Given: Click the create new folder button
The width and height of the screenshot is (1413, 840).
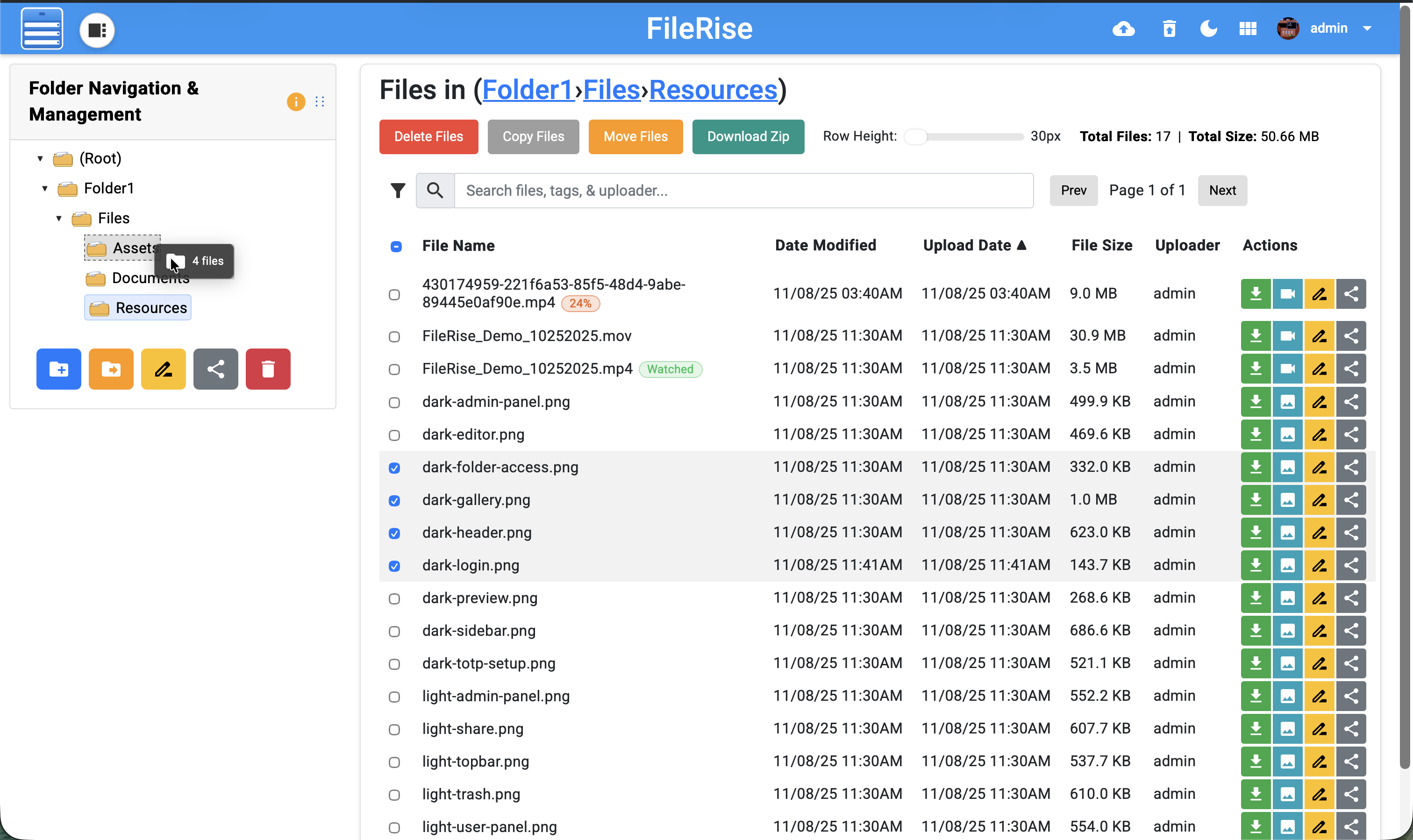Looking at the screenshot, I should tap(58, 369).
